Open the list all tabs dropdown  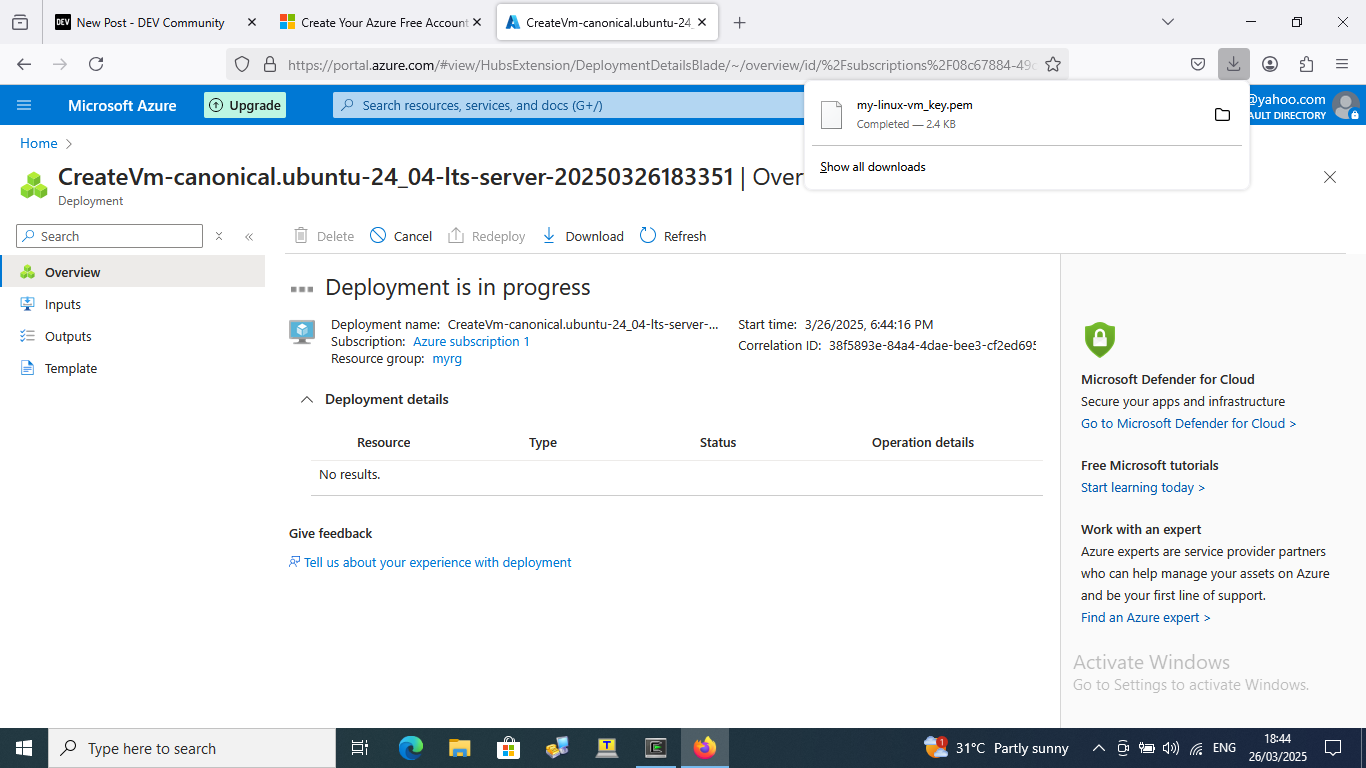[1167, 22]
